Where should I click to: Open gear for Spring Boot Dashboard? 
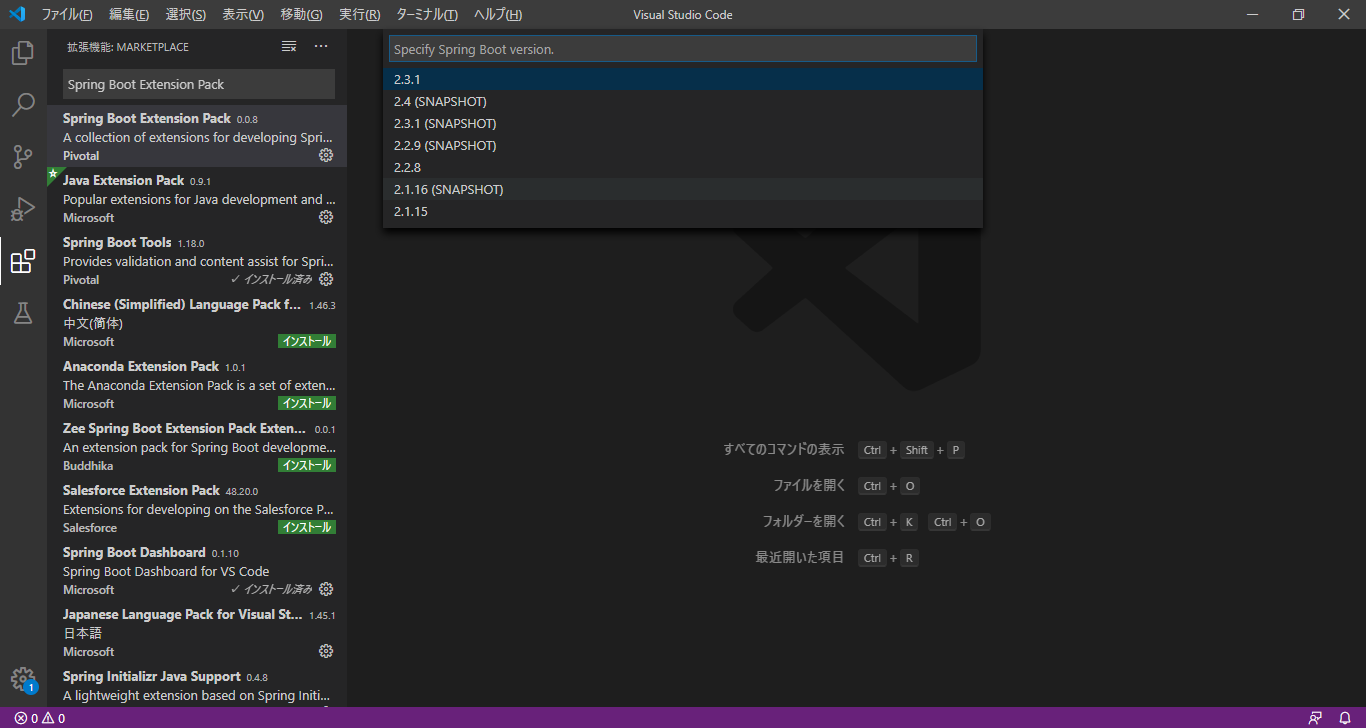tap(326, 589)
